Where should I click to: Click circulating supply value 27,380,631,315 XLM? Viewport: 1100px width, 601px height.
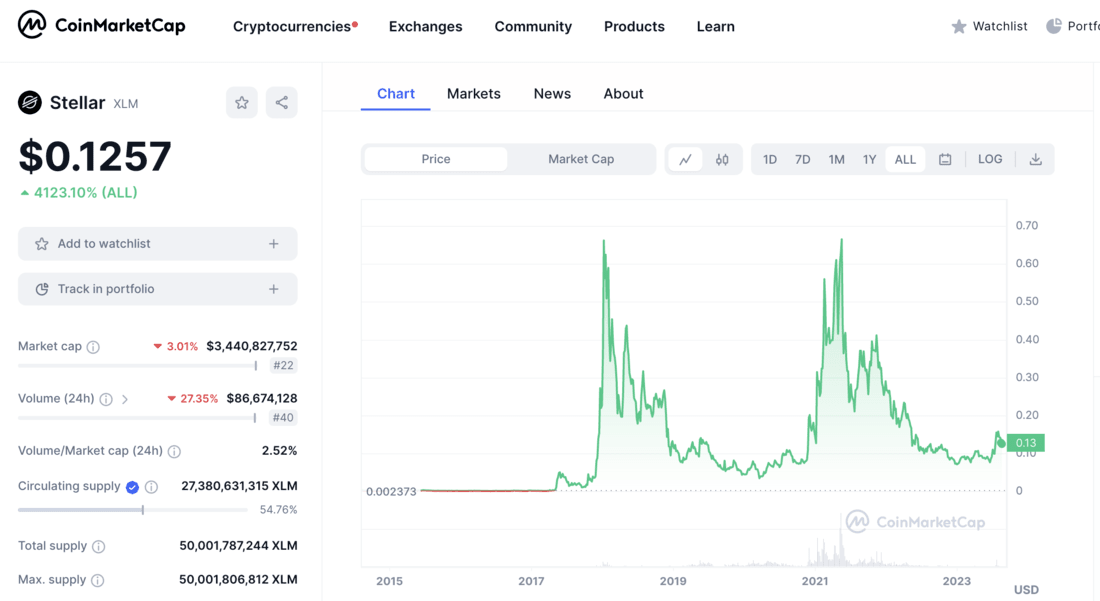point(239,486)
